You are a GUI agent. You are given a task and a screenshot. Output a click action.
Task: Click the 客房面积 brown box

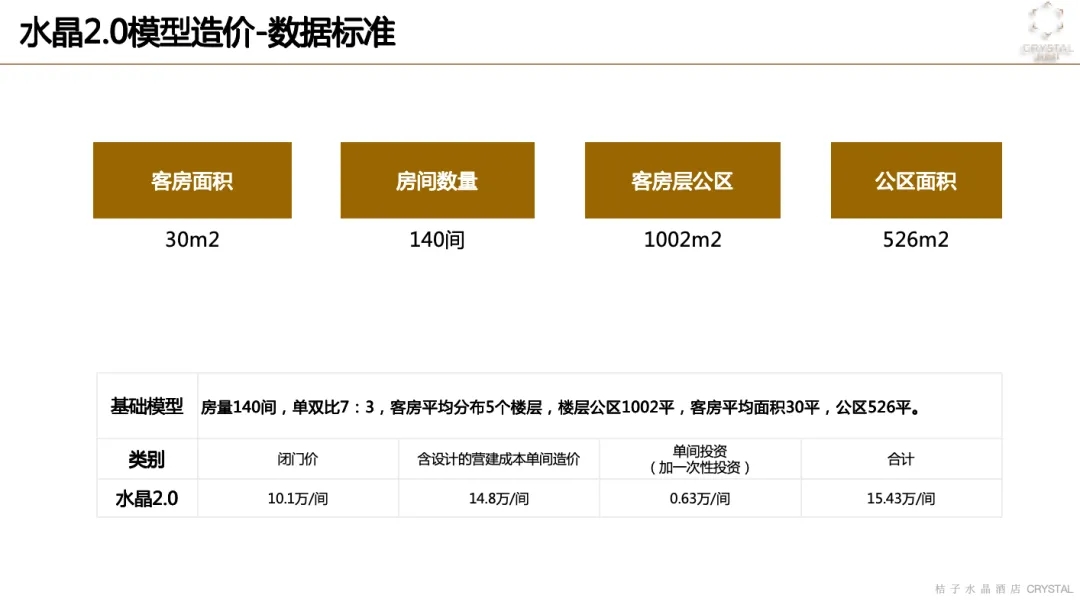point(192,181)
